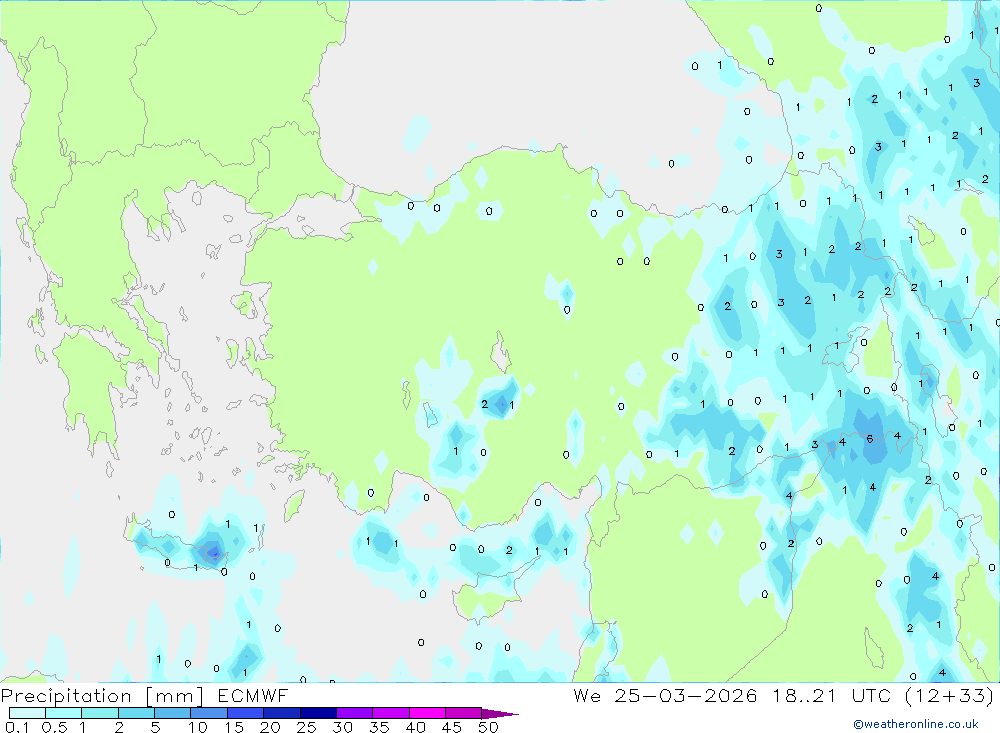This screenshot has width=1000, height=733.
Task: Click the "45" legend scale label
Action: 452,727
